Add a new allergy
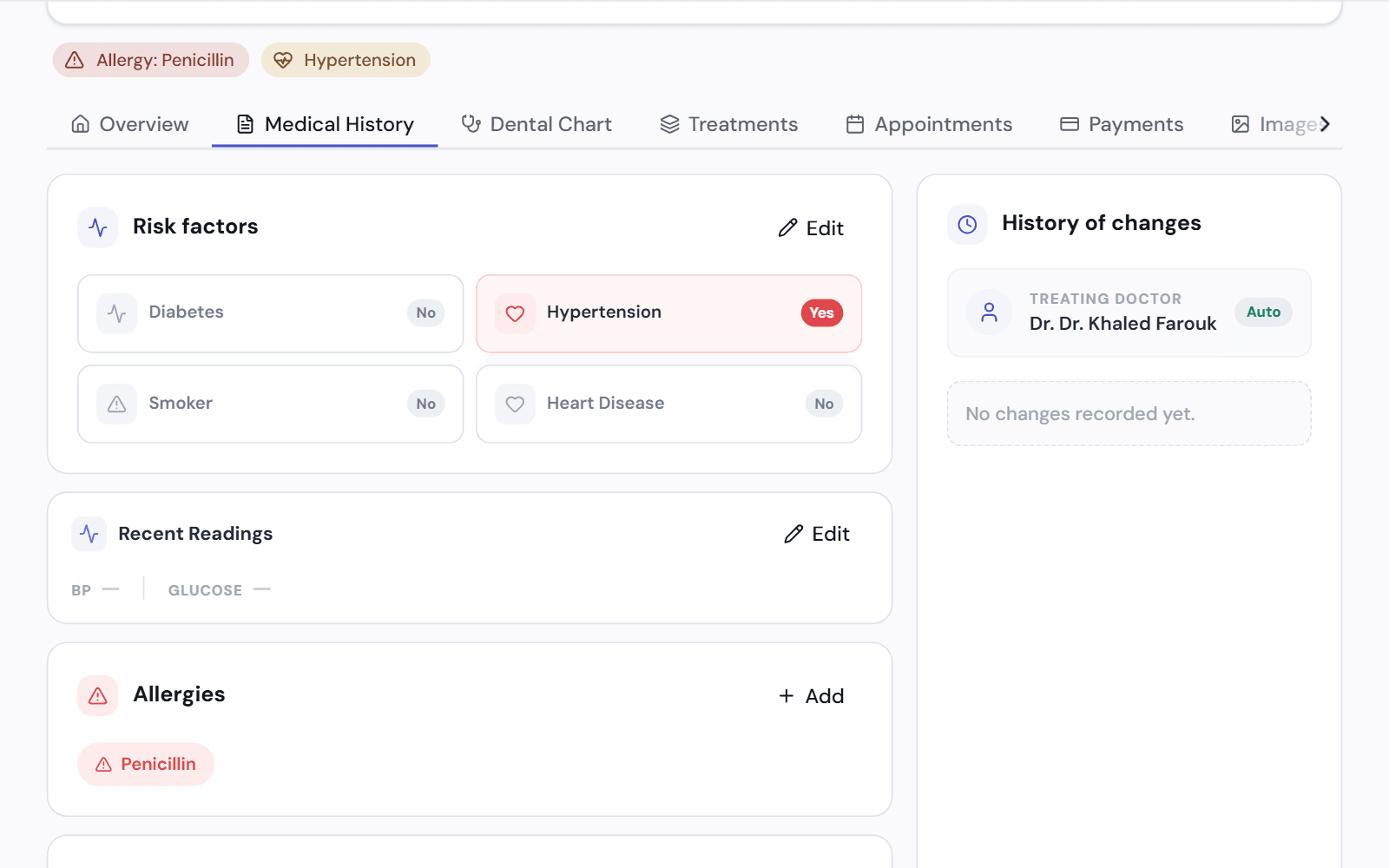The image size is (1389, 868). click(x=812, y=696)
